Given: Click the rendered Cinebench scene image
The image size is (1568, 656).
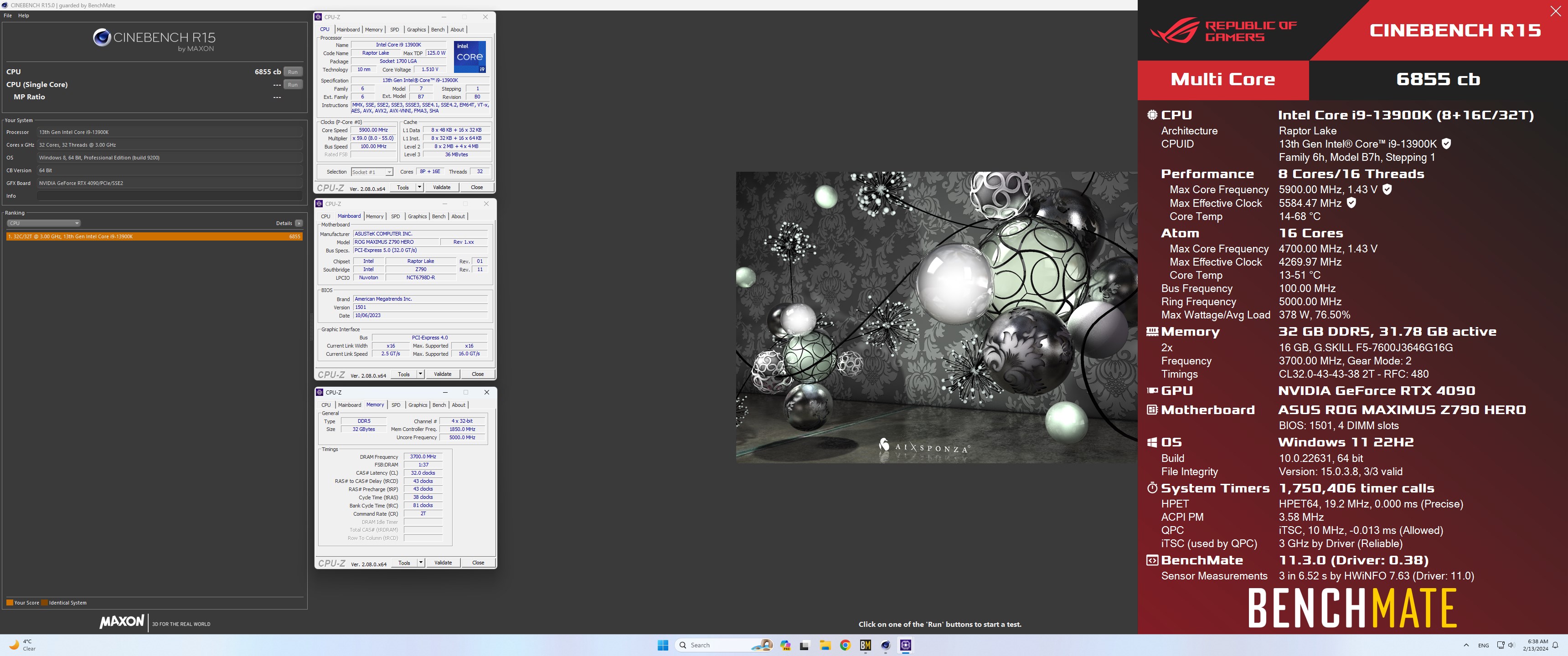Looking at the screenshot, I should click(x=936, y=317).
